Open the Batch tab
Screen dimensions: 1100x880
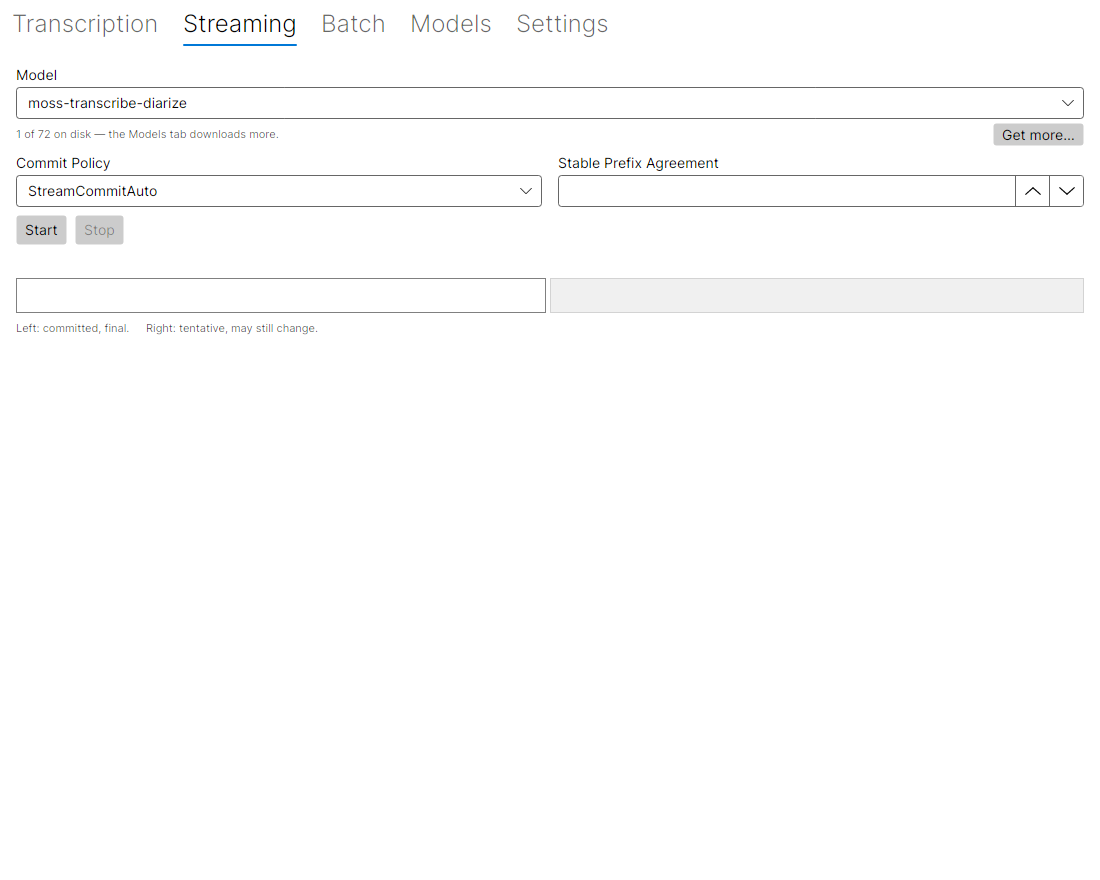(x=354, y=24)
